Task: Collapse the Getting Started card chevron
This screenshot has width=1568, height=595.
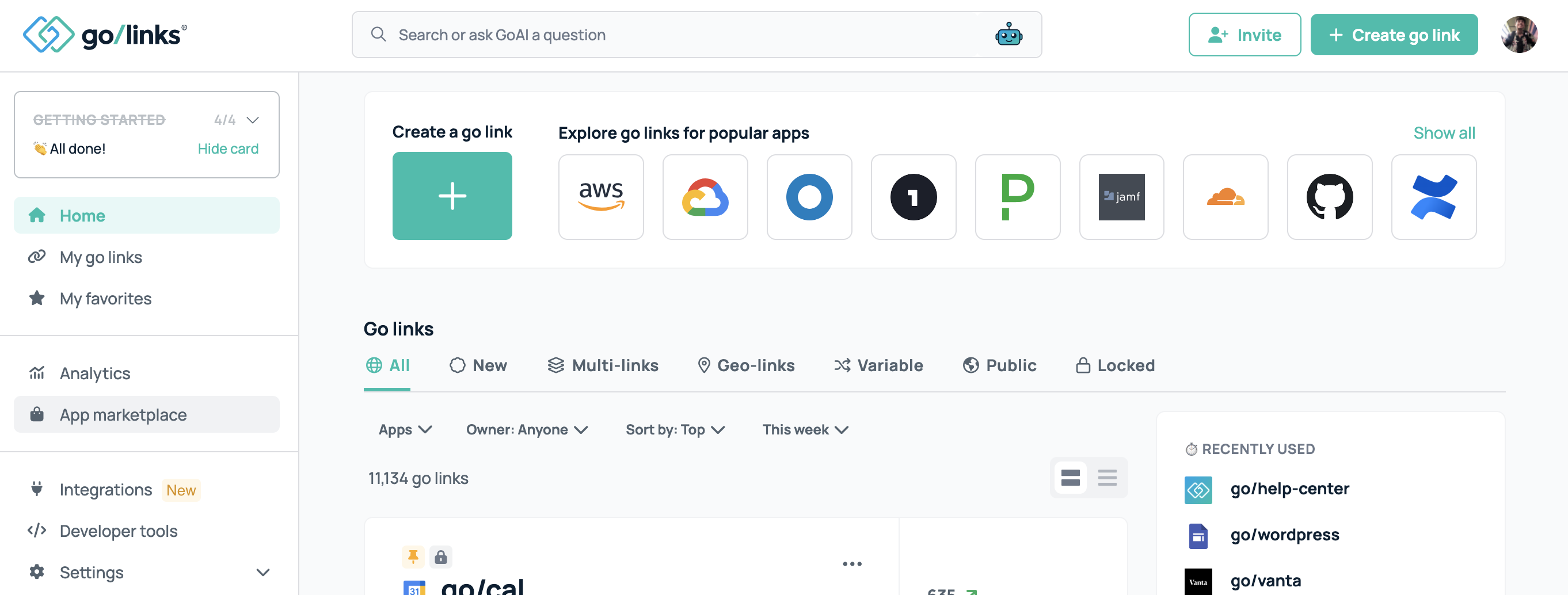Action: [x=253, y=120]
